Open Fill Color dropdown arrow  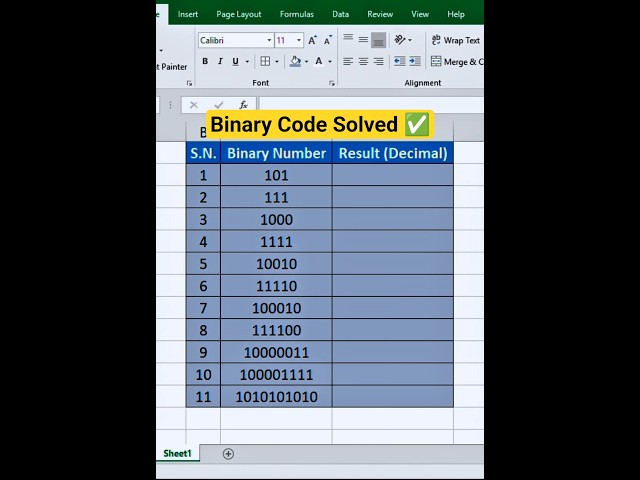click(x=307, y=62)
